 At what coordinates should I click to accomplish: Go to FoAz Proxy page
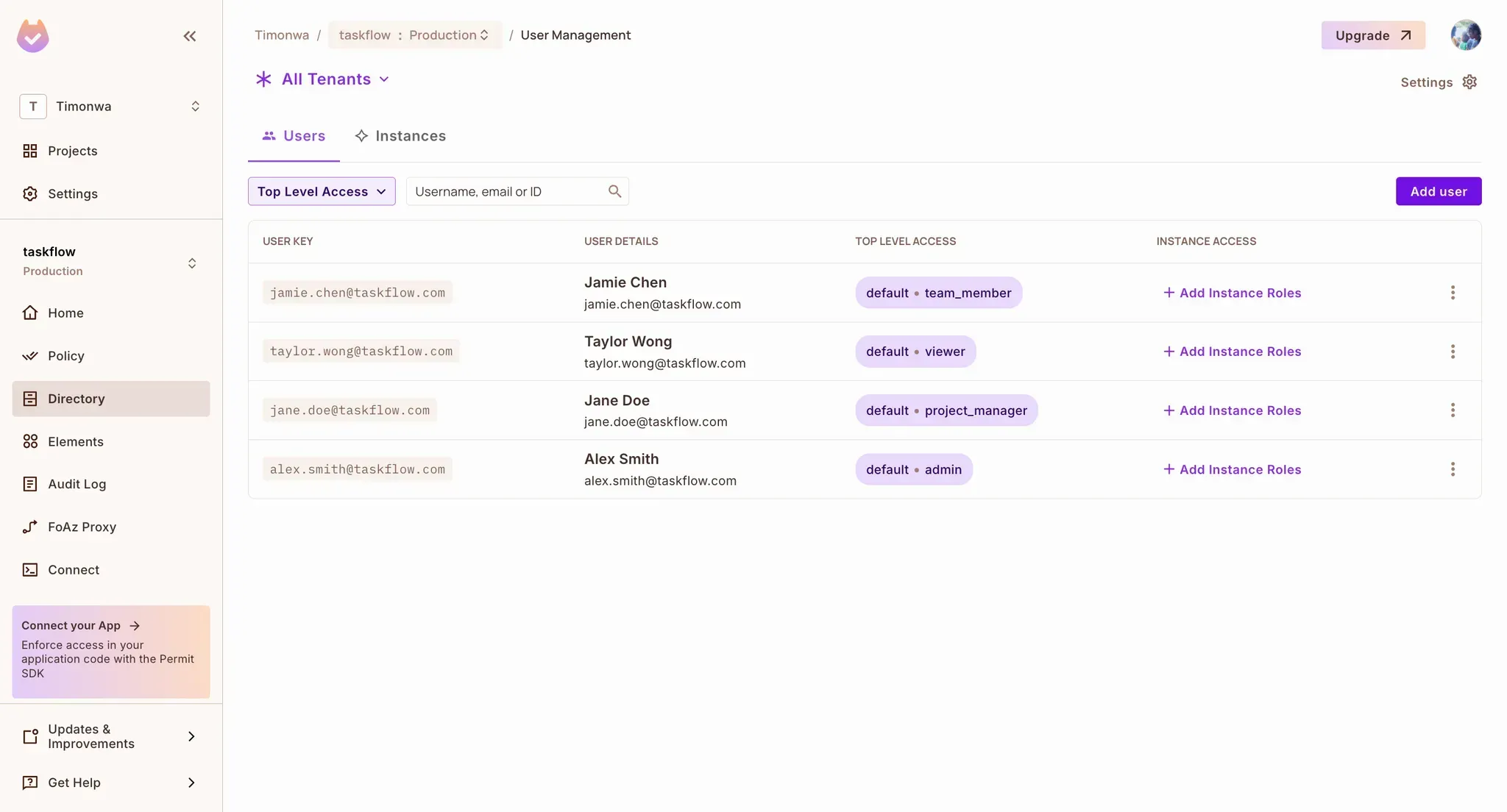pyautogui.click(x=82, y=527)
